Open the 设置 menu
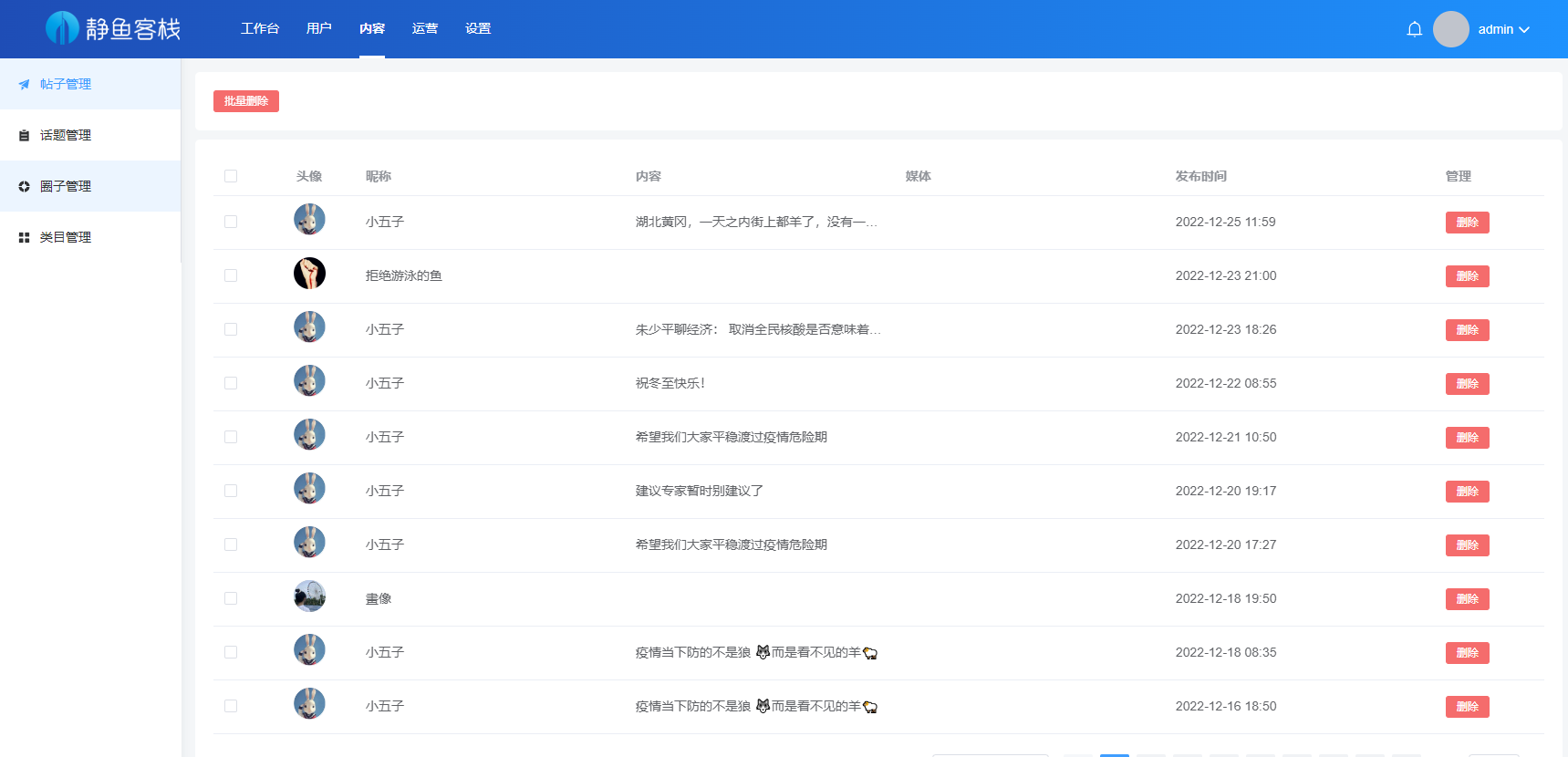Screen dimensions: 1568x757 [x=478, y=28]
